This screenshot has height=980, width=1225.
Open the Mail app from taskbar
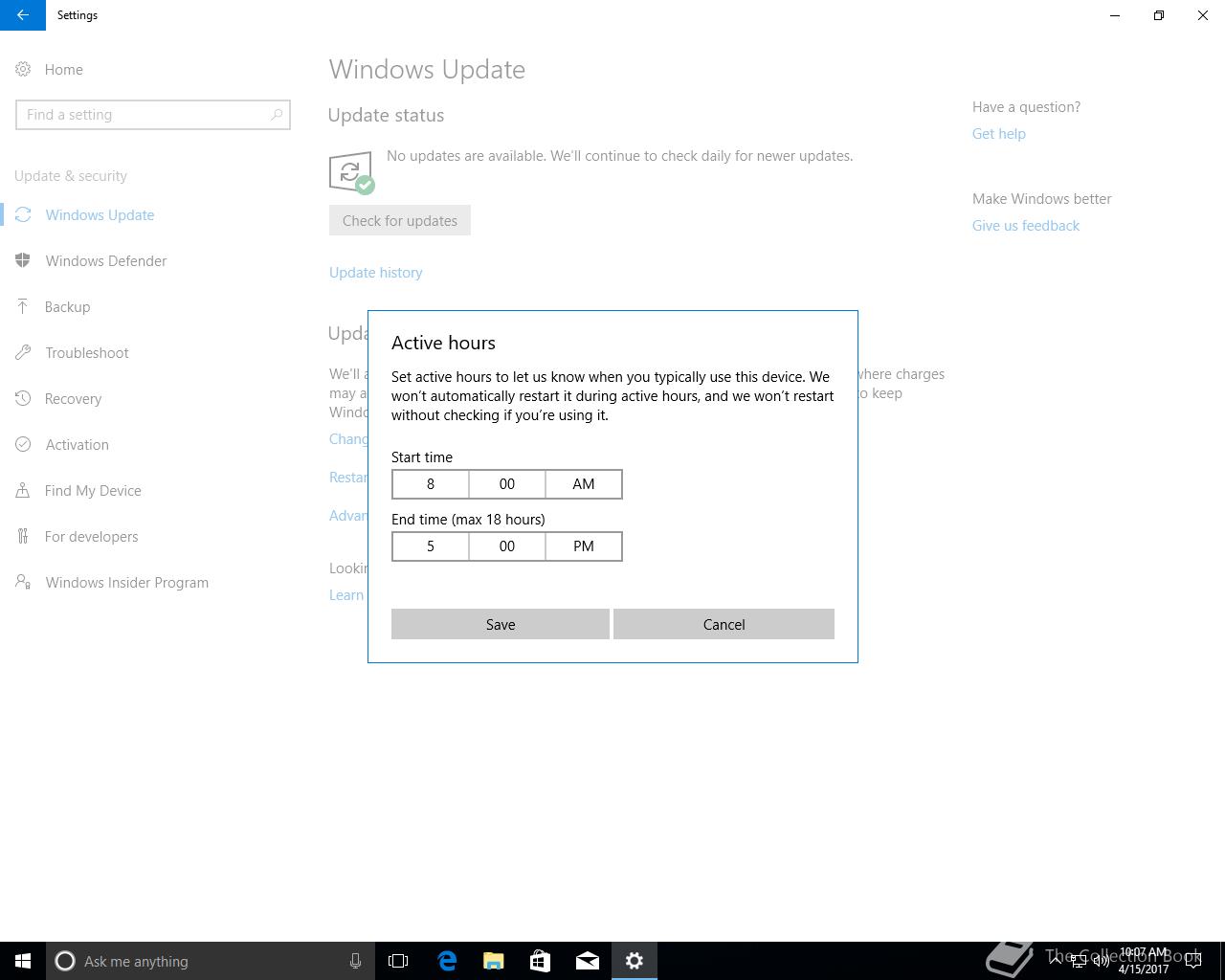point(588,961)
